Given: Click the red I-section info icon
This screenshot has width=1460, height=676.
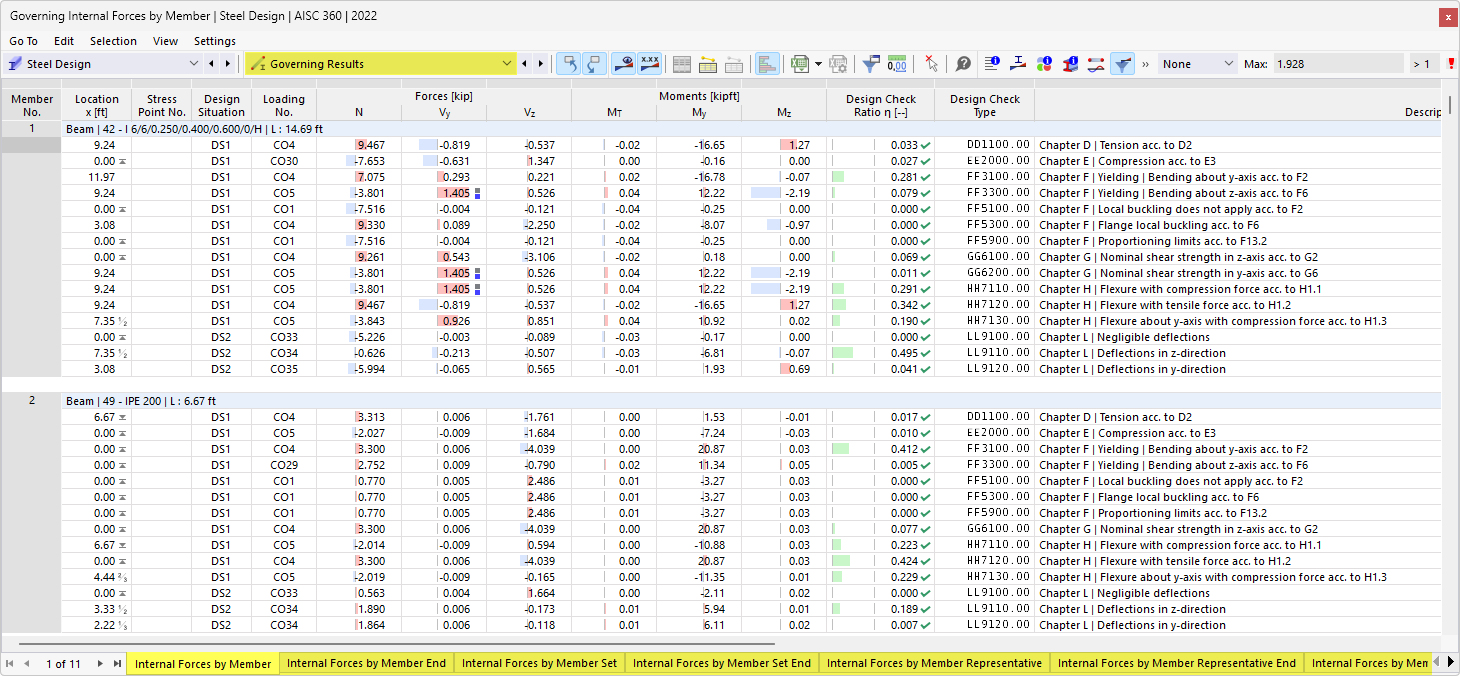Looking at the screenshot, I should click(1071, 64).
